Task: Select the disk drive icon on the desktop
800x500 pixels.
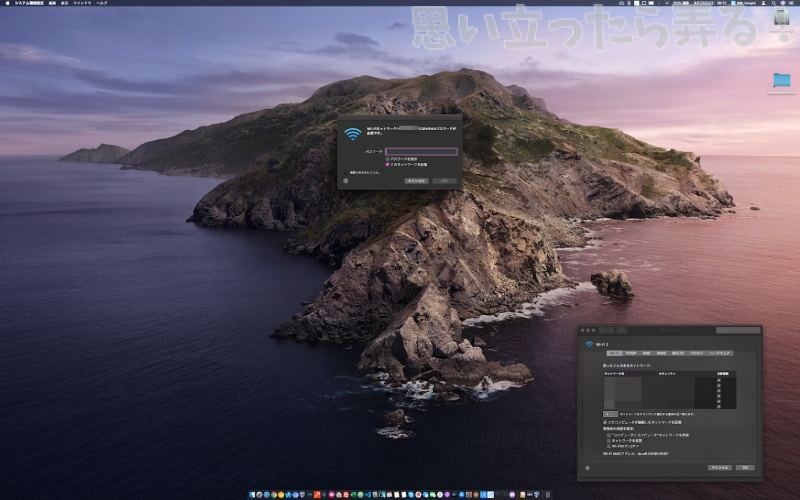Action: point(781,17)
